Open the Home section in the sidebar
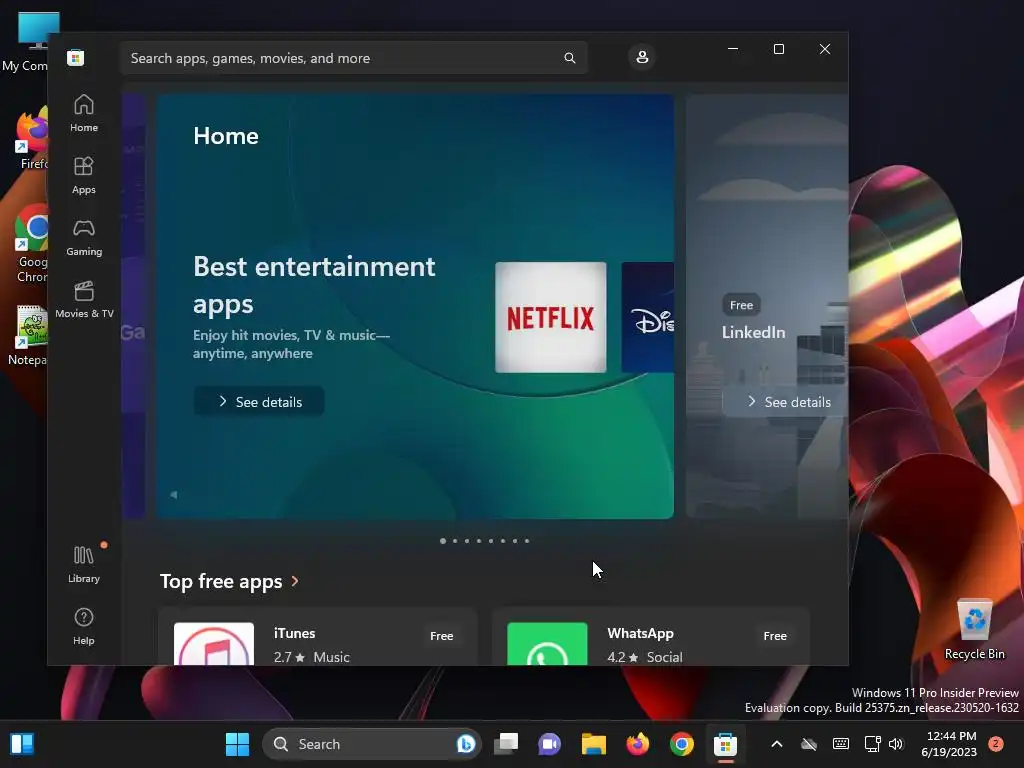 [84, 113]
